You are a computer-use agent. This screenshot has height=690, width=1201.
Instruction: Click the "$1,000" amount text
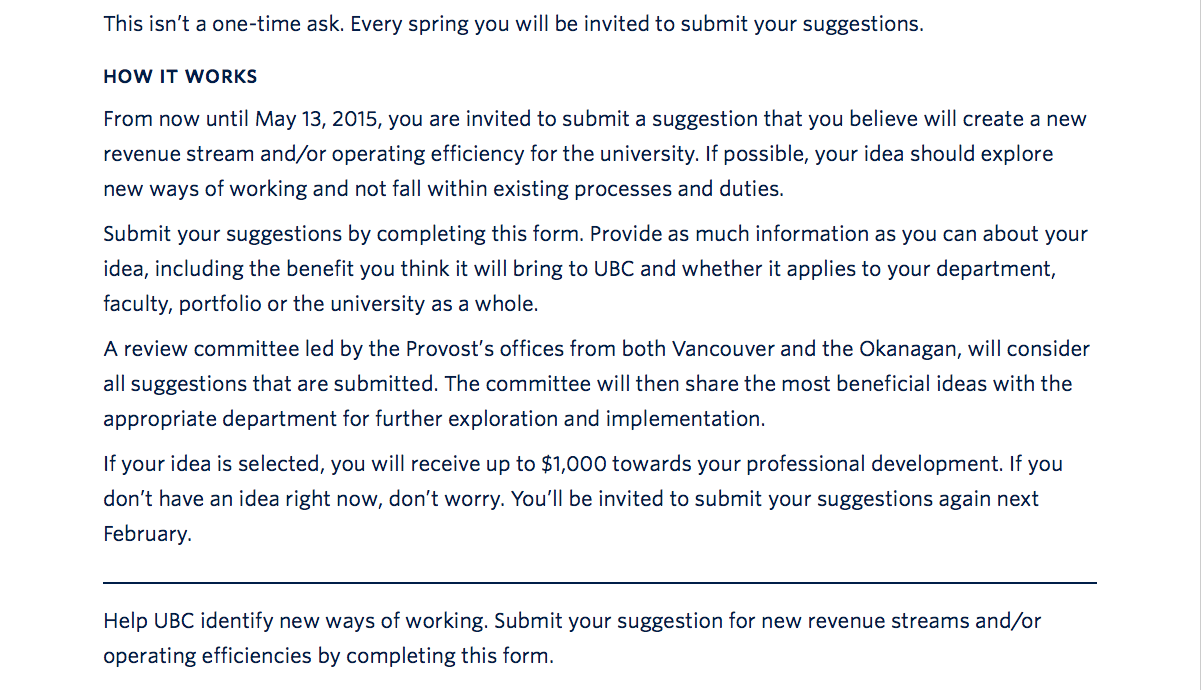tap(572, 464)
